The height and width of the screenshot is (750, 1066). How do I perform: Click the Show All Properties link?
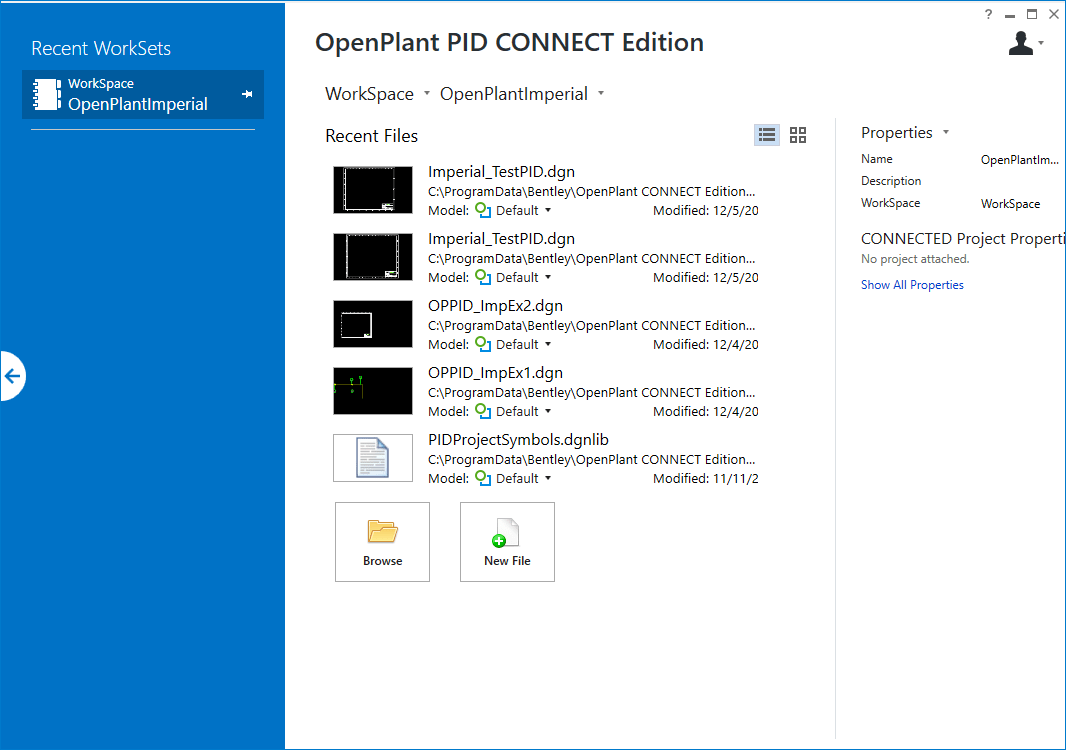coord(912,285)
